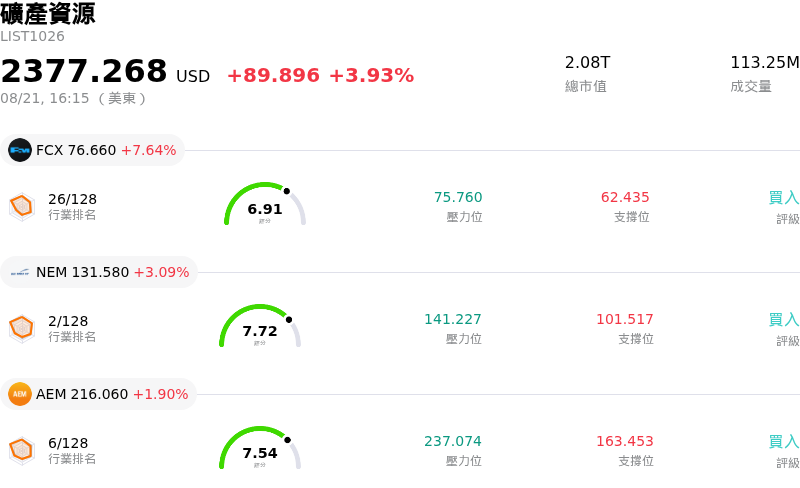This screenshot has height=488, width=800.
Task: Click NEM support level 101.517
Action: coord(625,319)
